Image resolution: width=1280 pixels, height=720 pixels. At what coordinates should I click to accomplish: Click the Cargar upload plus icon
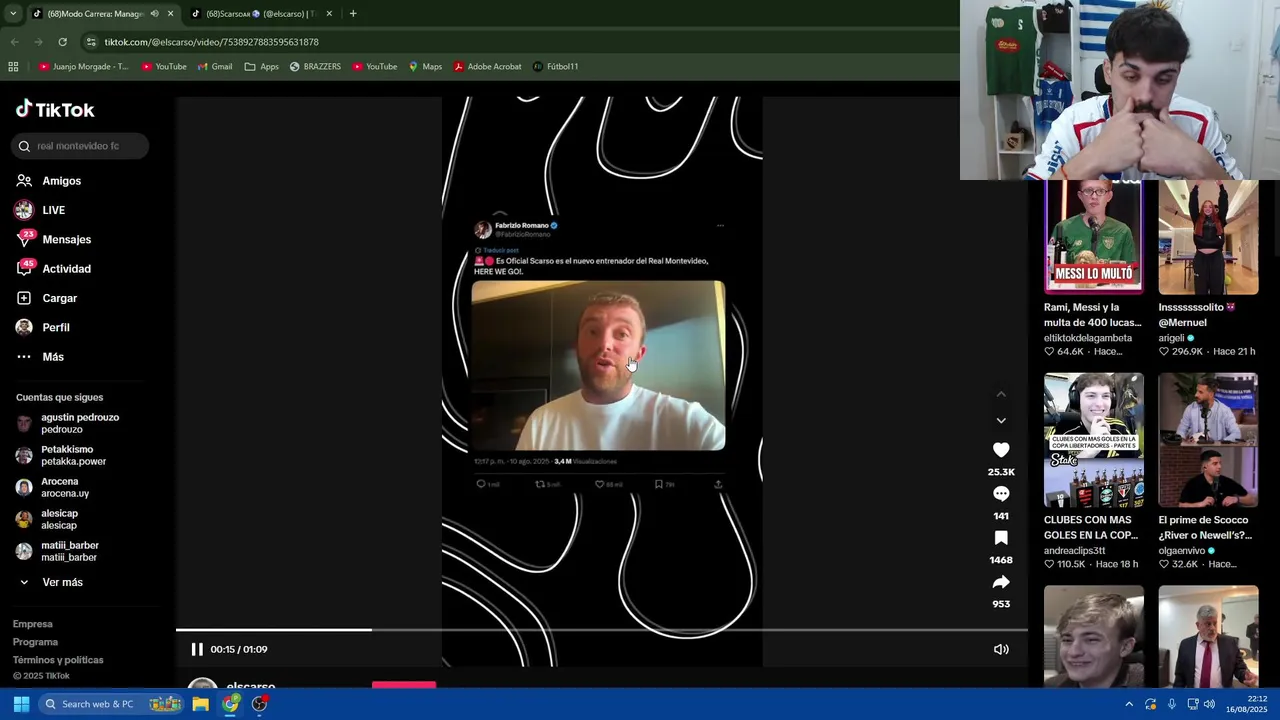[24, 298]
